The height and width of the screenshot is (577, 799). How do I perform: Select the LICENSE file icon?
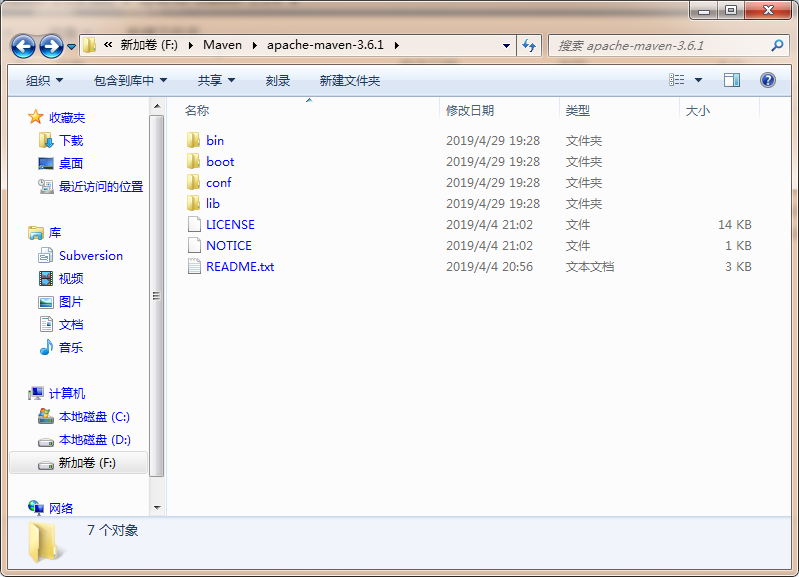(x=194, y=224)
